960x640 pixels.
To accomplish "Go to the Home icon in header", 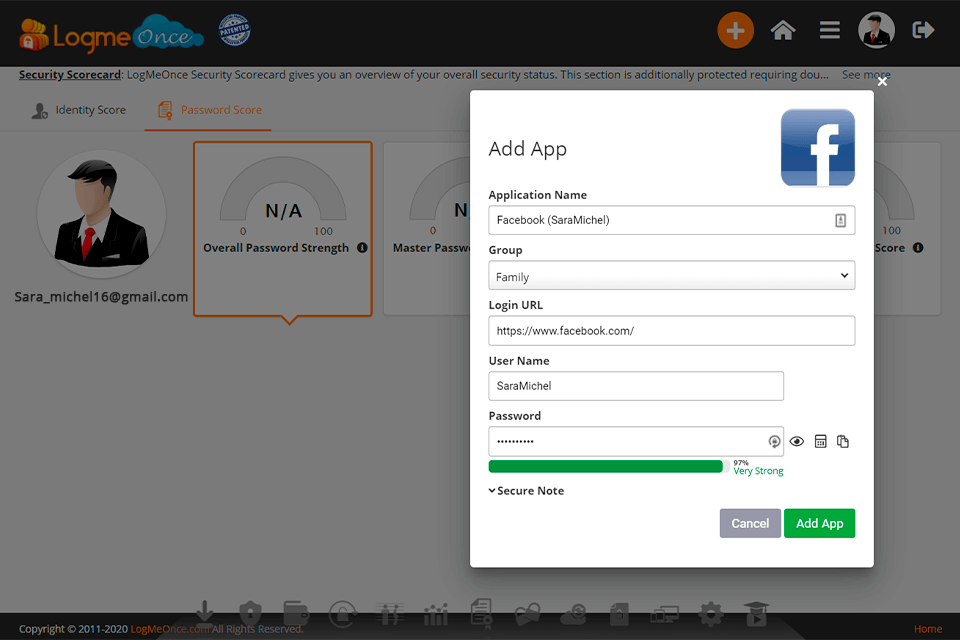I will click(x=783, y=31).
